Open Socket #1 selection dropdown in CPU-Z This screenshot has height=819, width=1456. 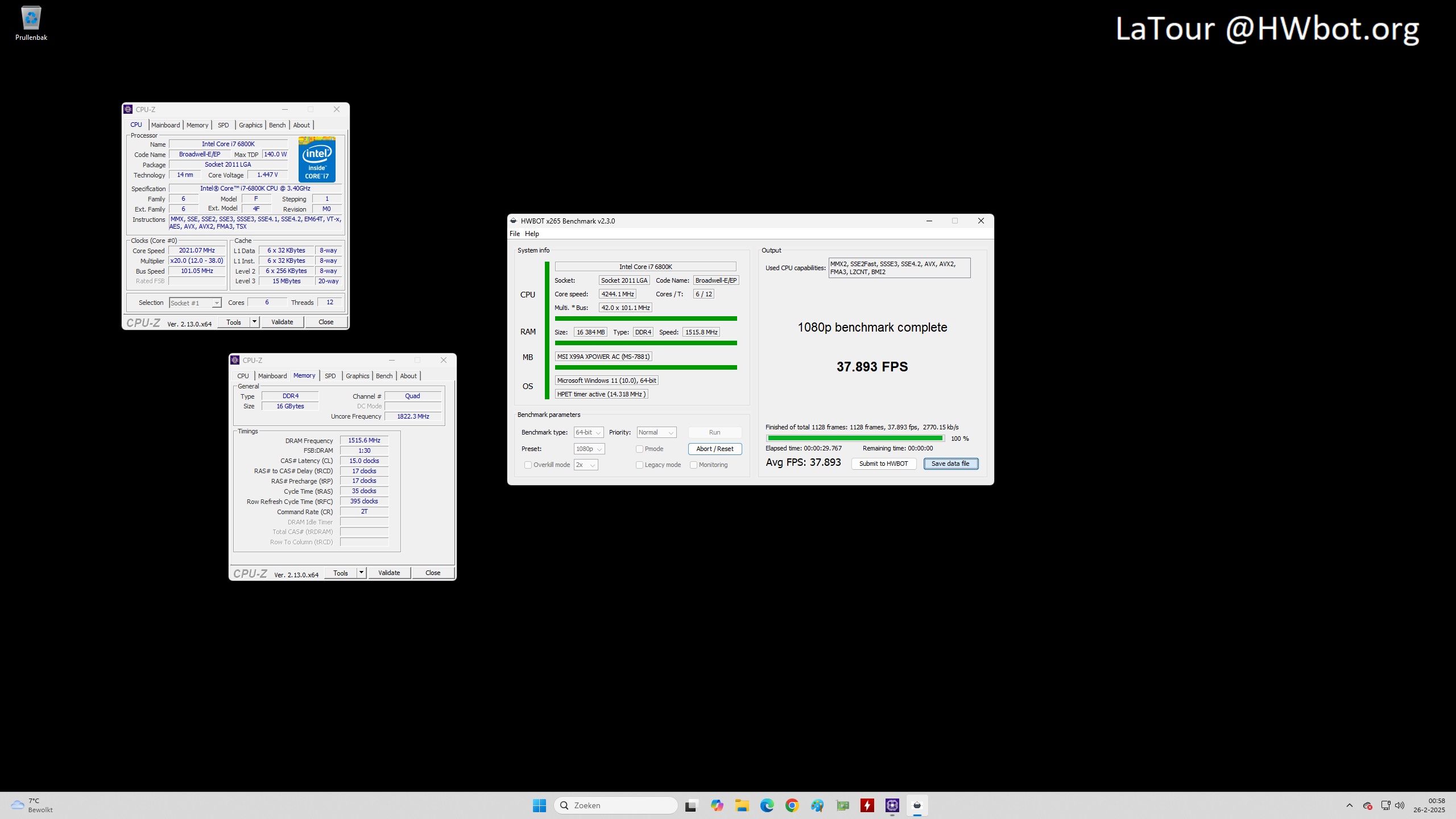click(x=195, y=303)
